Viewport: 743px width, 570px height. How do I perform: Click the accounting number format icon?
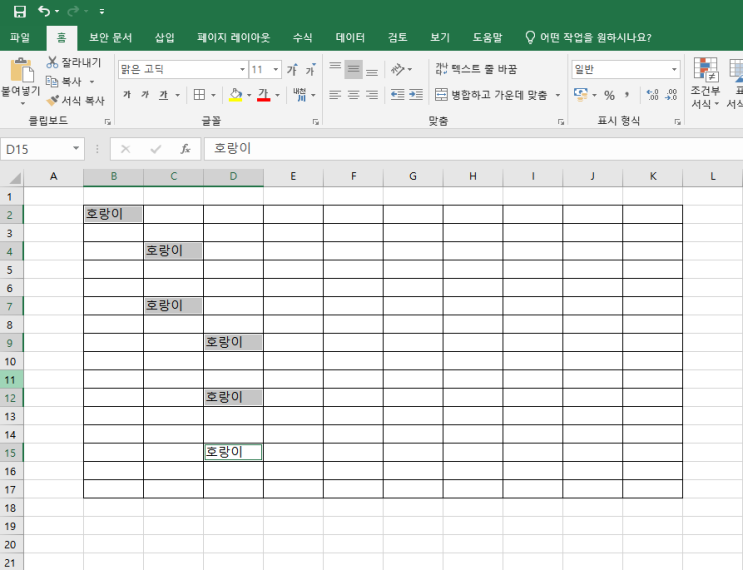[x=580, y=95]
